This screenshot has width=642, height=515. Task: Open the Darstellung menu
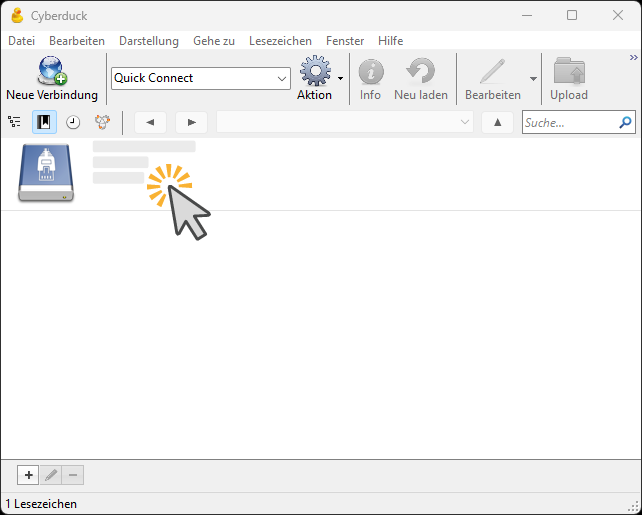click(x=149, y=41)
